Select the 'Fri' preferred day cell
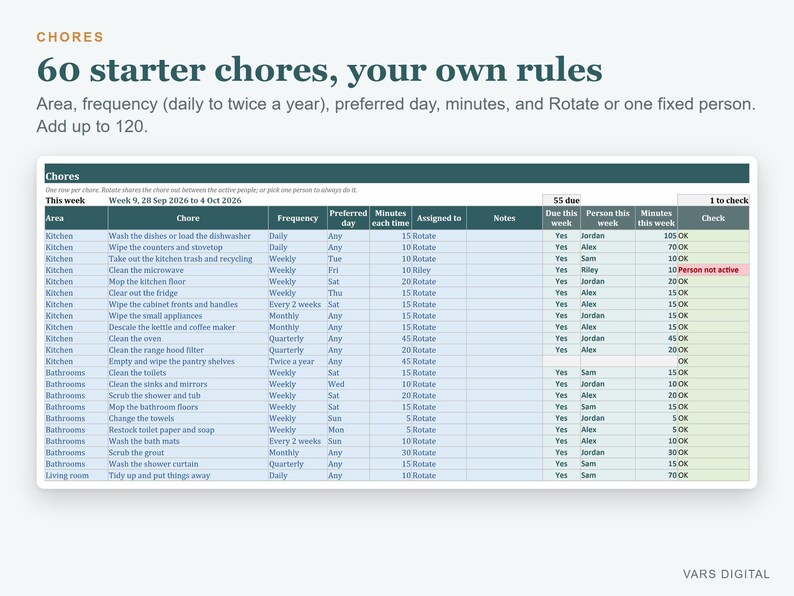Image resolution: width=794 pixels, height=596 pixels. 348,270
